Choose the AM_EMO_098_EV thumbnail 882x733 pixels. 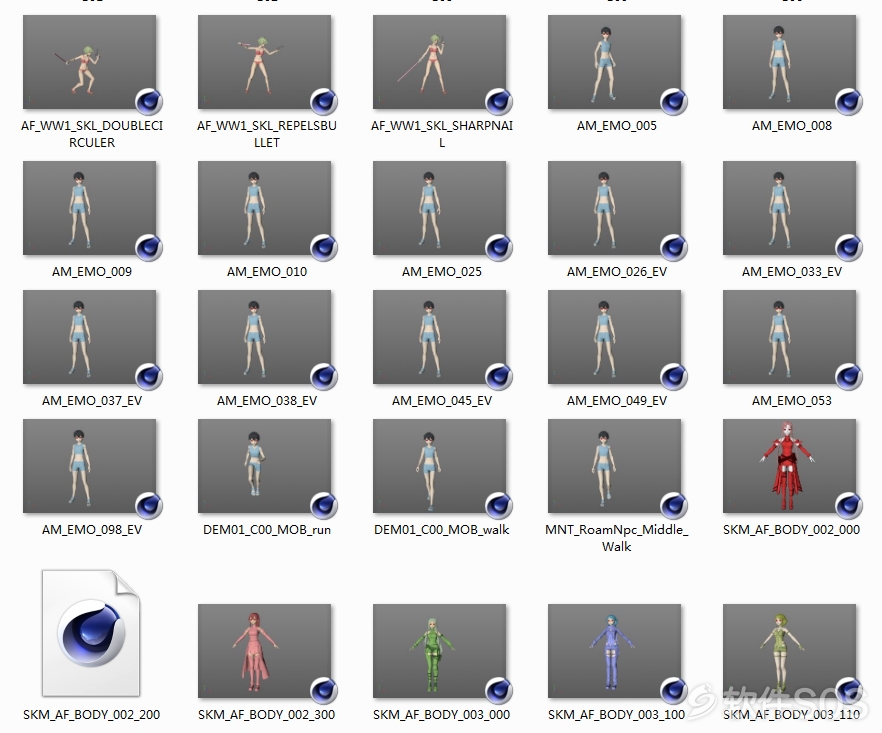(x=89, y=466)
